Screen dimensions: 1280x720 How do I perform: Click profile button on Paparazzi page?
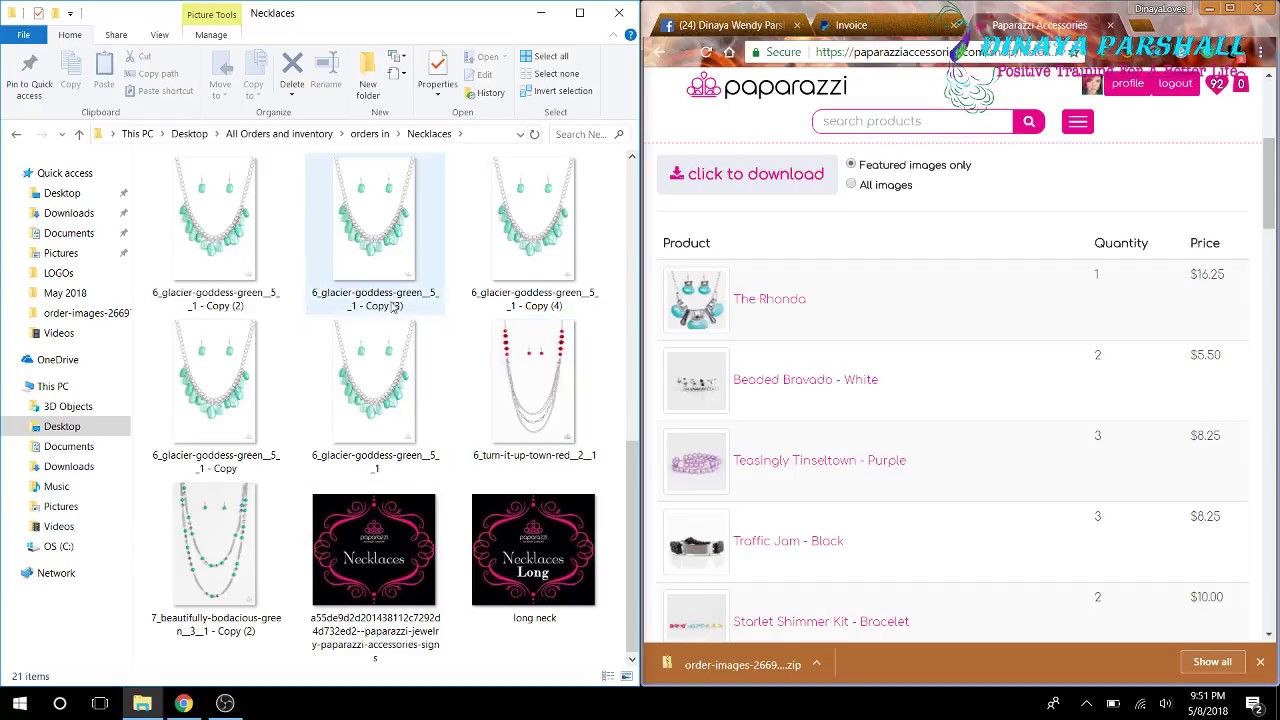click(x=1127, y=84)
